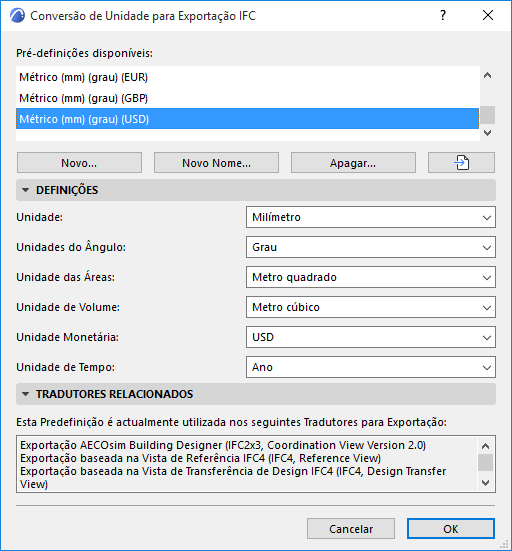Click the presets list scroll up arrow
The height and width of the screenshot is (551, 512).
(x=487, y=75)
